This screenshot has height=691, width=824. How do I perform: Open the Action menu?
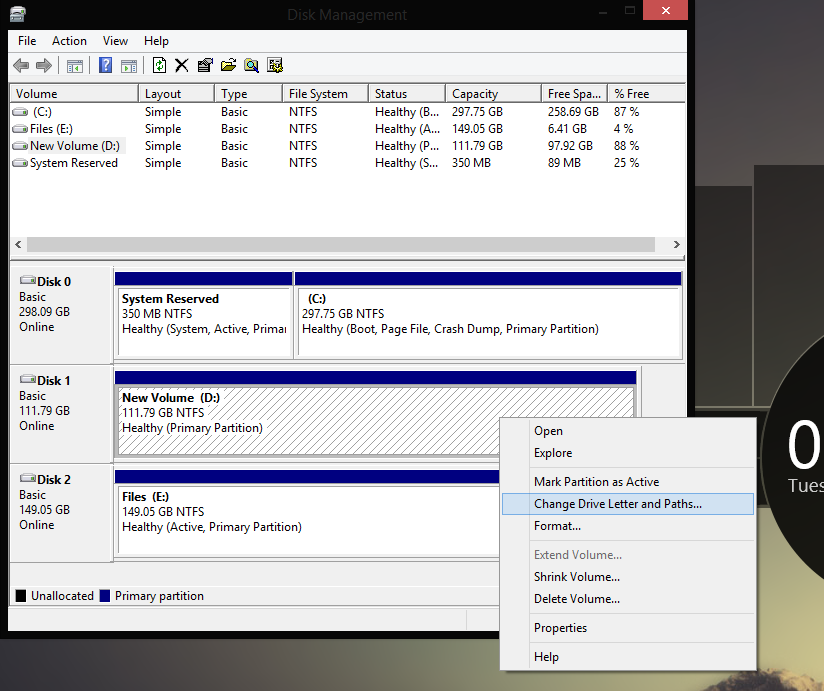click(x=69, y=41)
